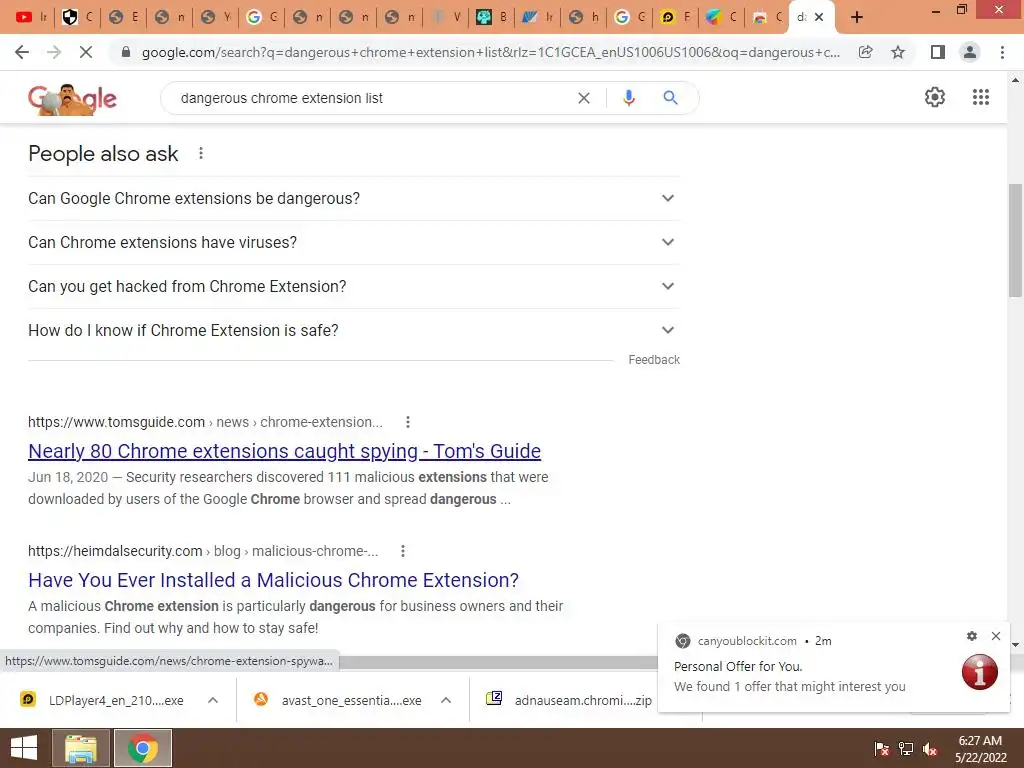This screenshot has width=1024, height=768.
Task: Close the active search tab
Action: (x=819, y=17)
